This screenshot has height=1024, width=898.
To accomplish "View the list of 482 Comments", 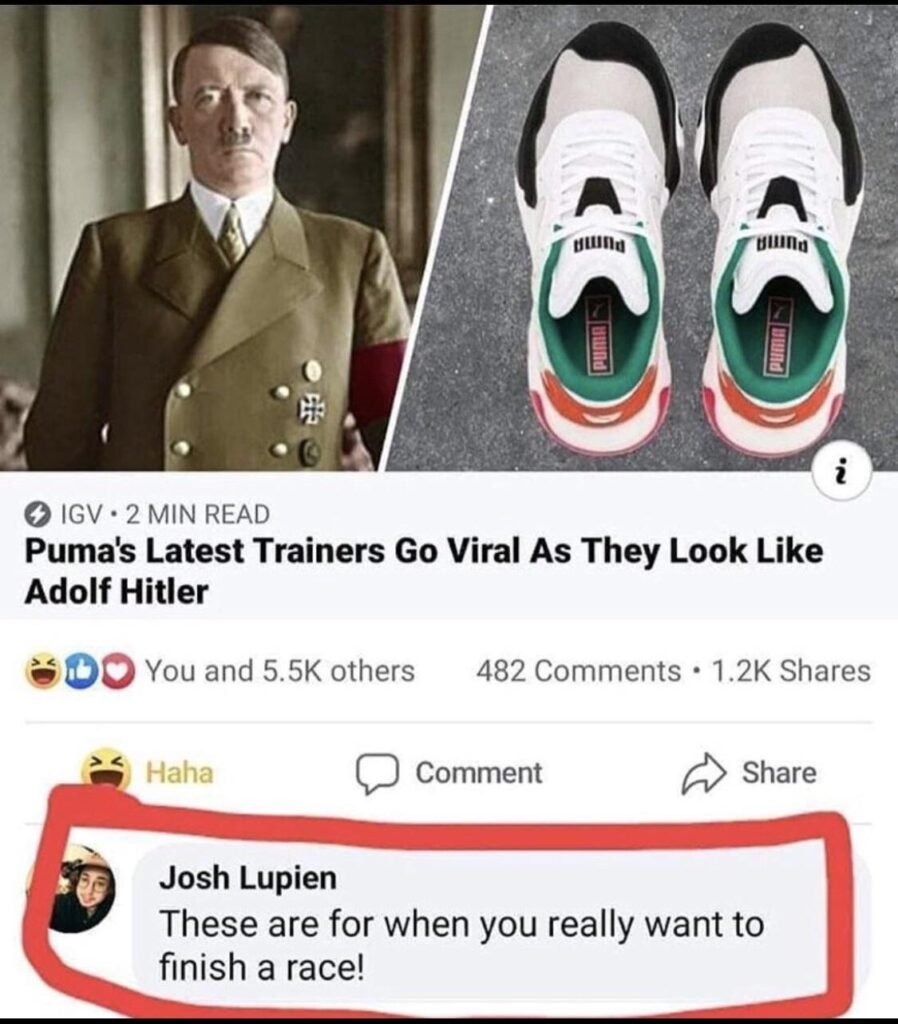I will point(579,671).
